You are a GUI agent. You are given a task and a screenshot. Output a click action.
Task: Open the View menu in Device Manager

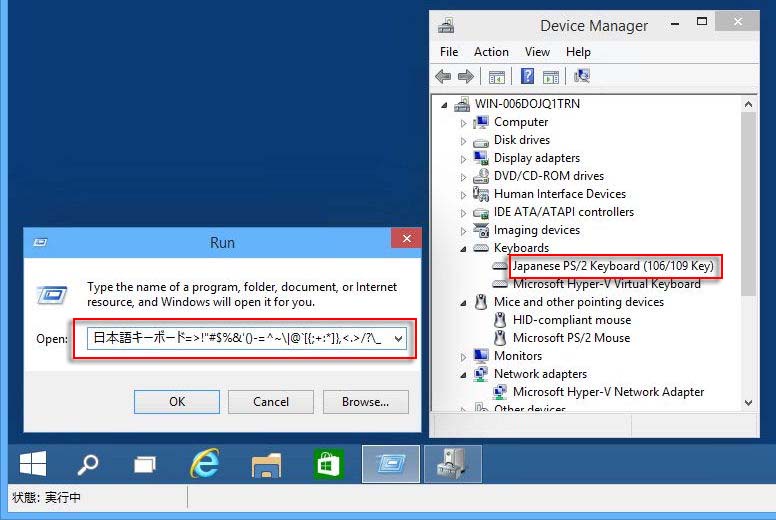coord(537,52)
